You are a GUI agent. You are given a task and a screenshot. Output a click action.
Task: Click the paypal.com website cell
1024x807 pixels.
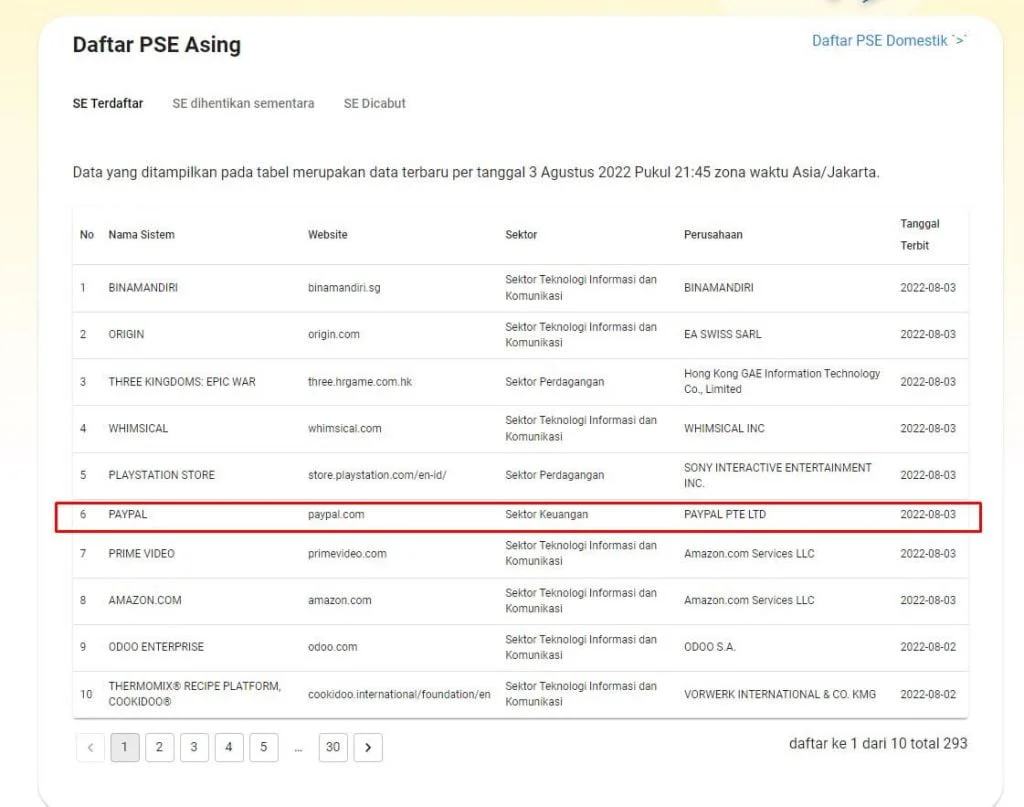point(336,514)
